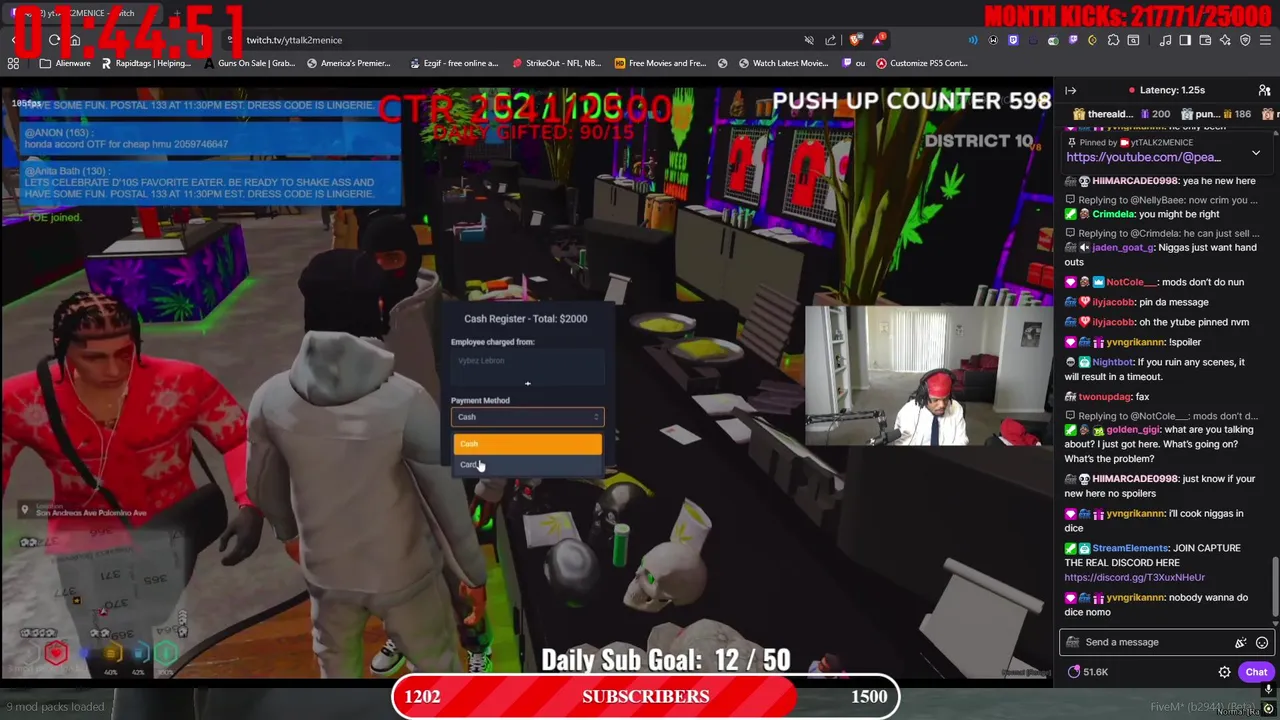Image resolution: width=1280 pixels, height=720 pixels.
Task: Click the share icon in address bar
Action: coord(831,40)
